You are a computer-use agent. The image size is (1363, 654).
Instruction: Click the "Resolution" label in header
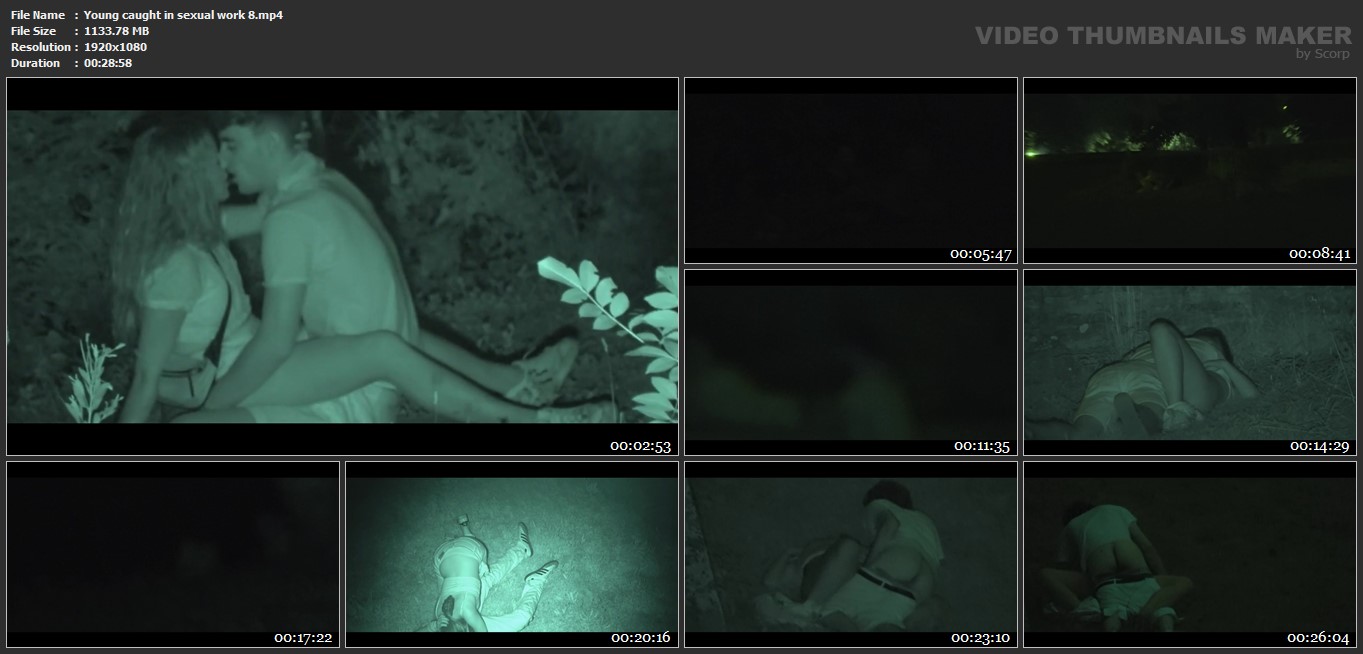pos(40,47)
